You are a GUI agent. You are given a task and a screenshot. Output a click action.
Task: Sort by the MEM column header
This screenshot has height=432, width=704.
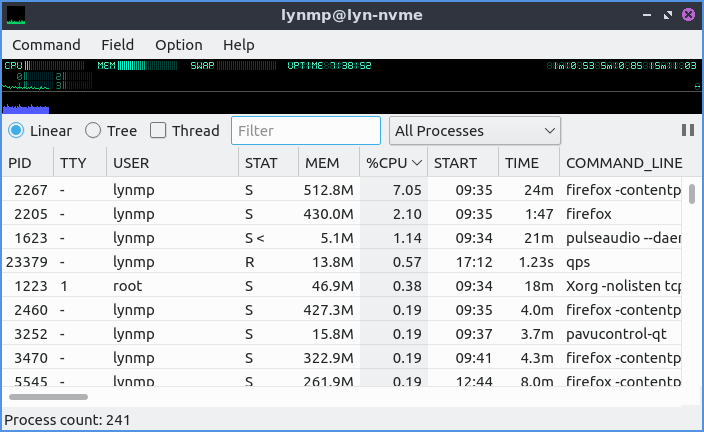click(x=322, y=163)
